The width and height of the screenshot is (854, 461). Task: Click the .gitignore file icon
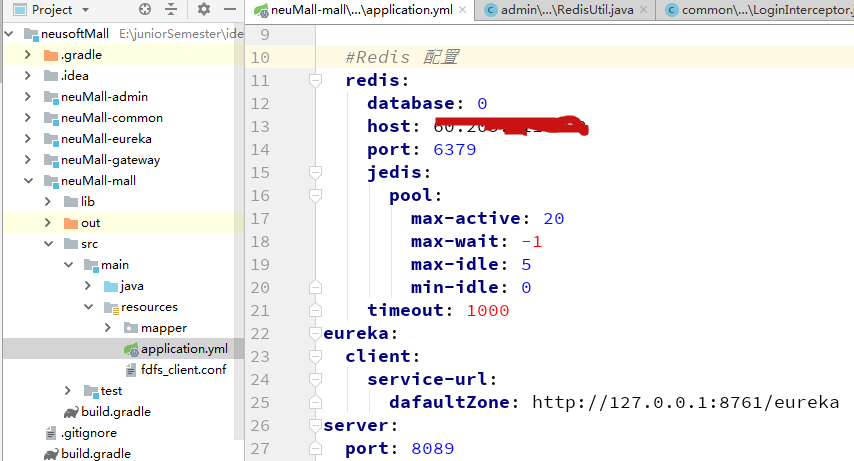[51, 433]
